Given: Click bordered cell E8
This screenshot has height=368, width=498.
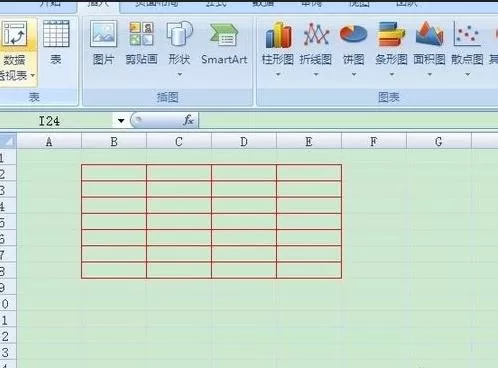Looking at the screenshot, I should tap(309, 270).
